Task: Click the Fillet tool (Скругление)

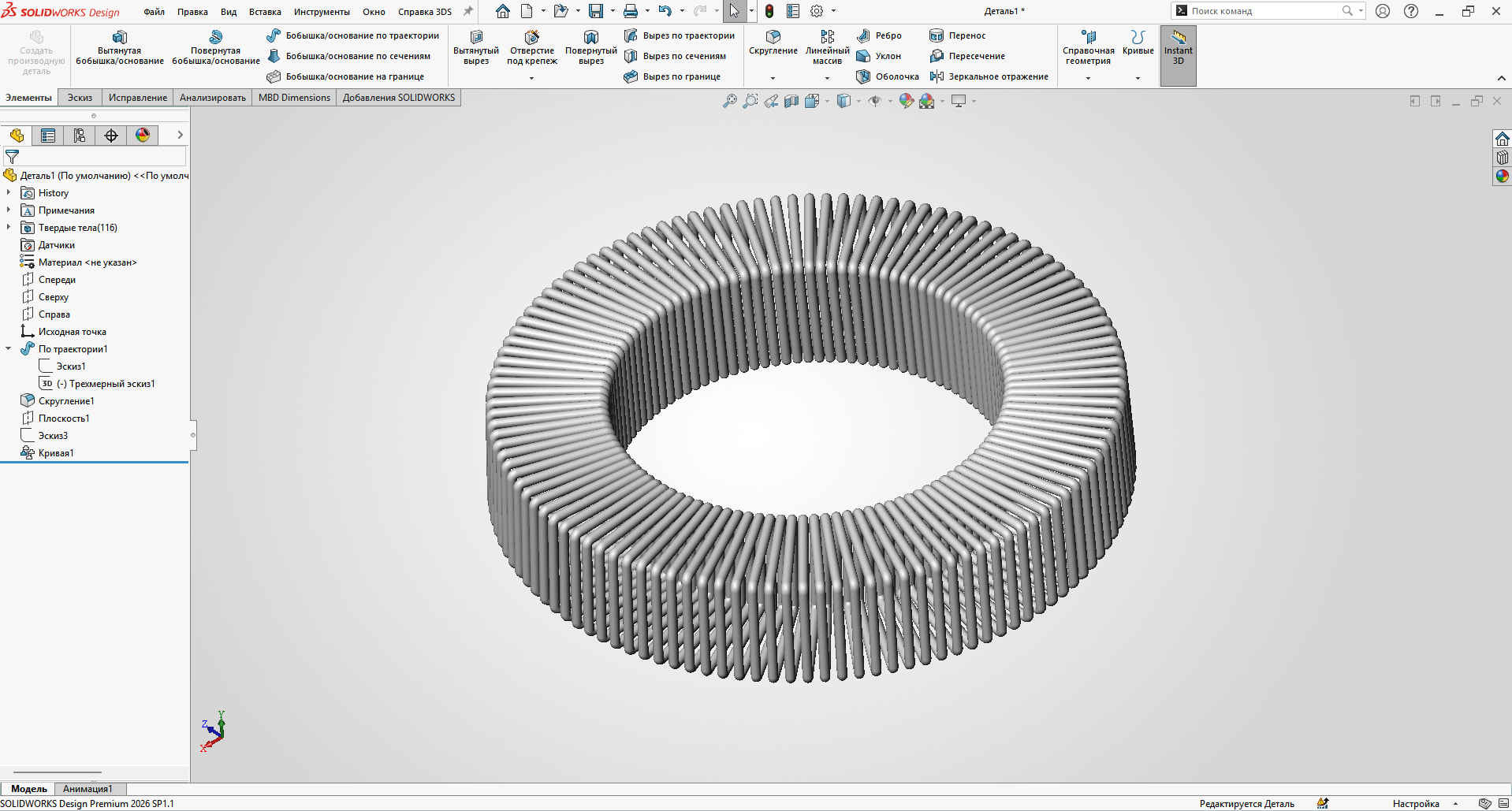Action: pos(773,38)
